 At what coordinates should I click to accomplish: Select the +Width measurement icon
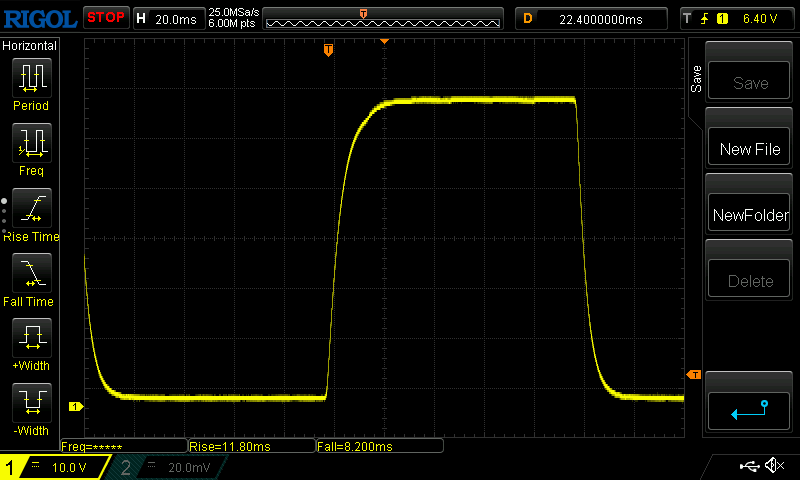click(32, 337)
